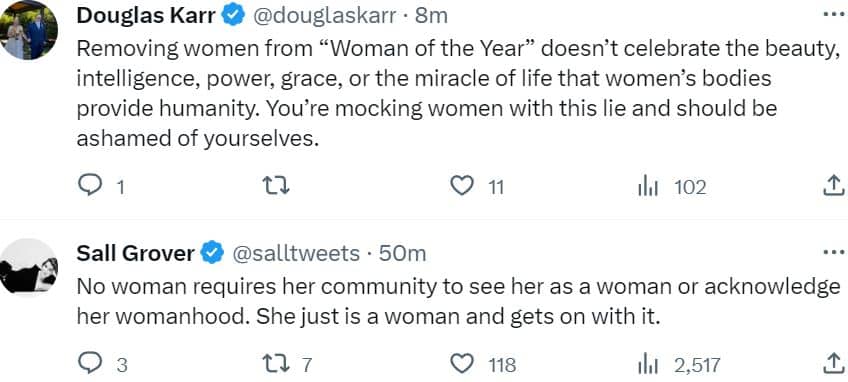The width and height of the screenshot is (848, 382).
Task: Open the 50m timestamp on Sall Grover's tweet
Action: [402, 253]
